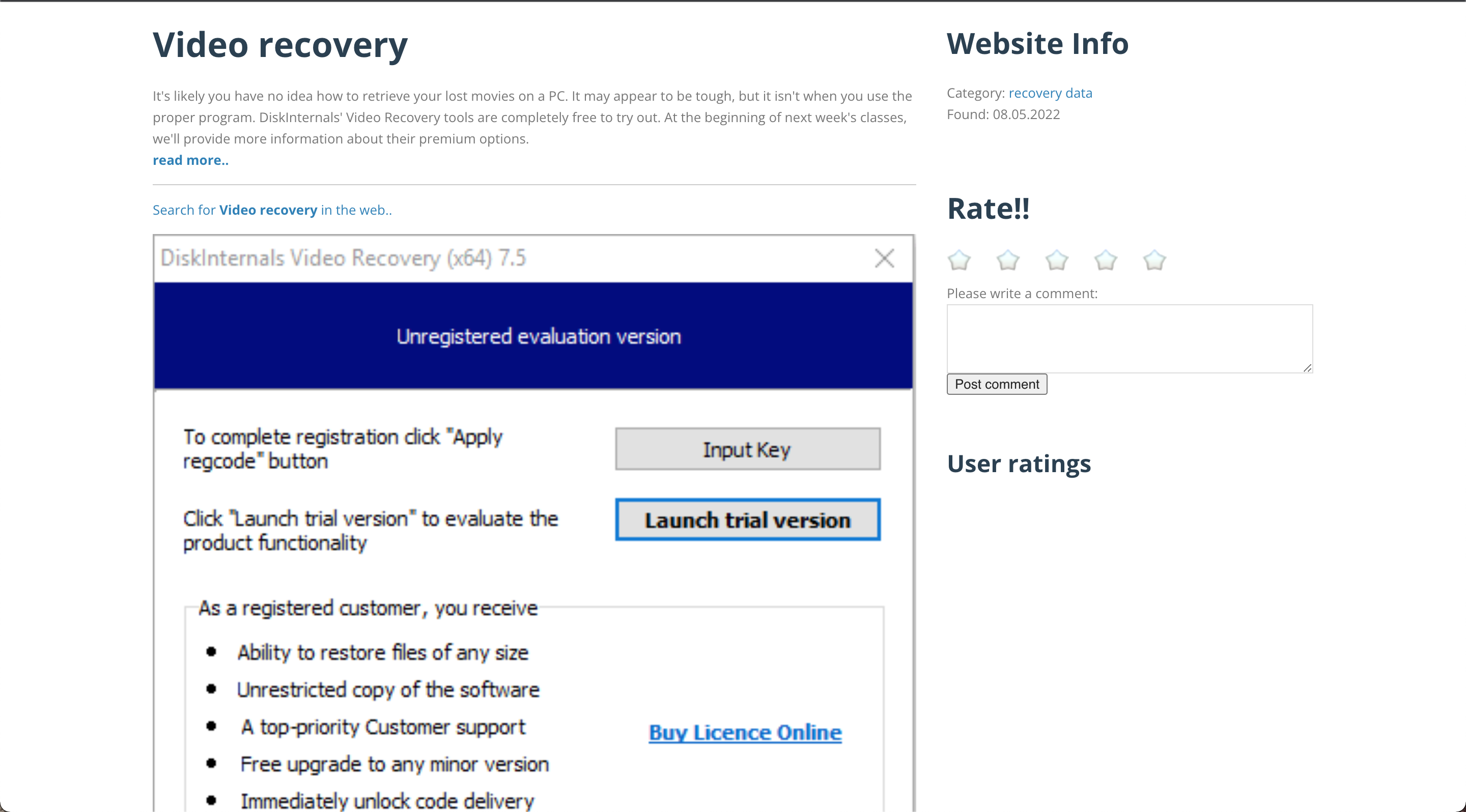The width and height of the screenshot is (1466, 812).
Task: Click 'As a registered customer, you receive'
Action: click(x=368, y=608)
